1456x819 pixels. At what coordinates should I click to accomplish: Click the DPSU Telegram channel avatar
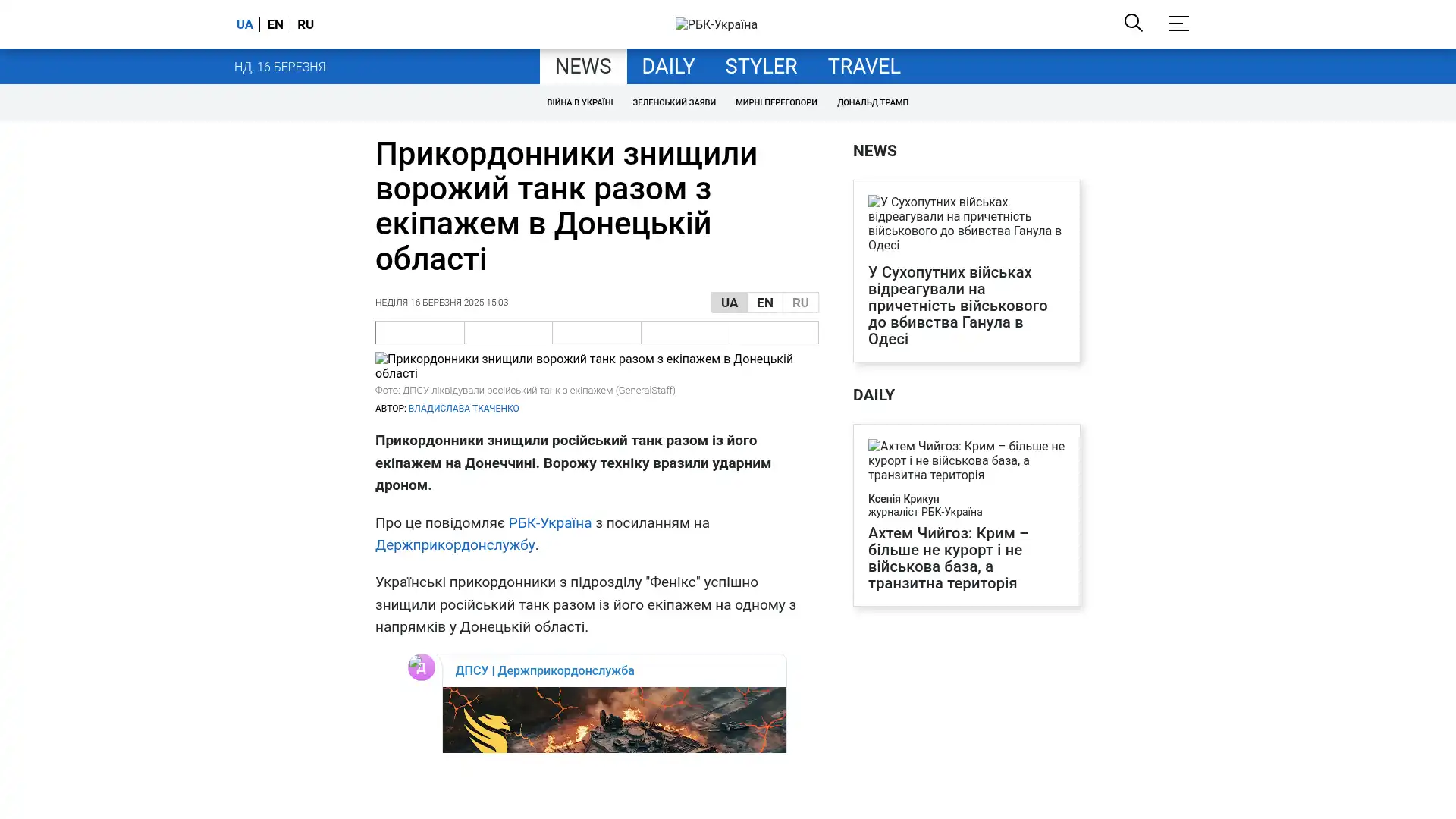click(421, 667)
